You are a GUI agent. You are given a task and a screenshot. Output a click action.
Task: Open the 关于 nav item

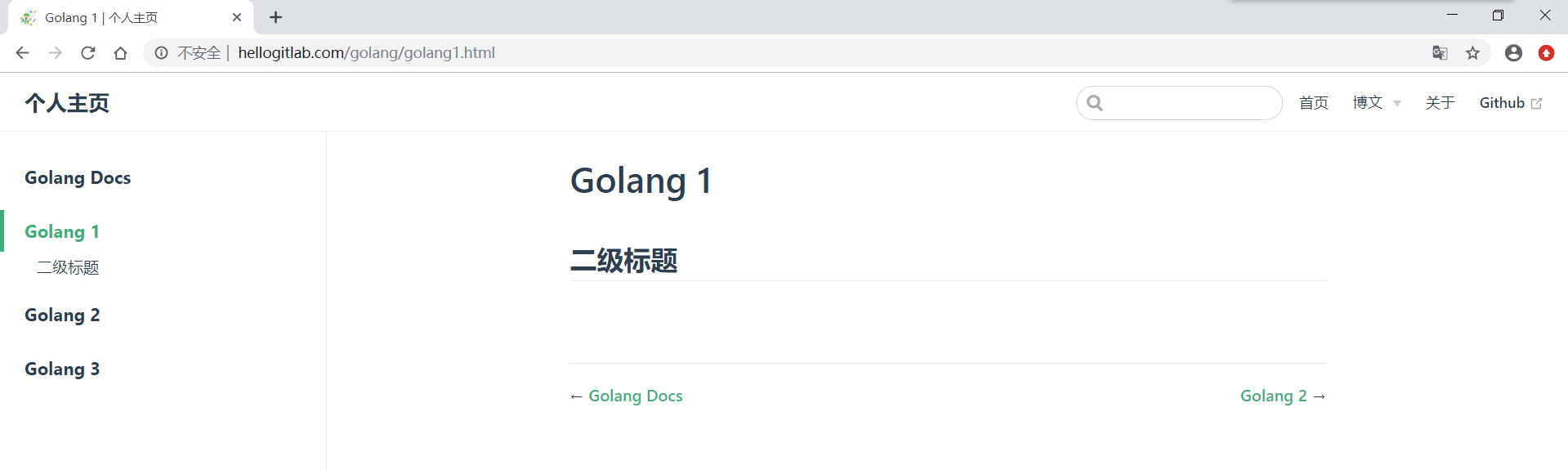1441,103
